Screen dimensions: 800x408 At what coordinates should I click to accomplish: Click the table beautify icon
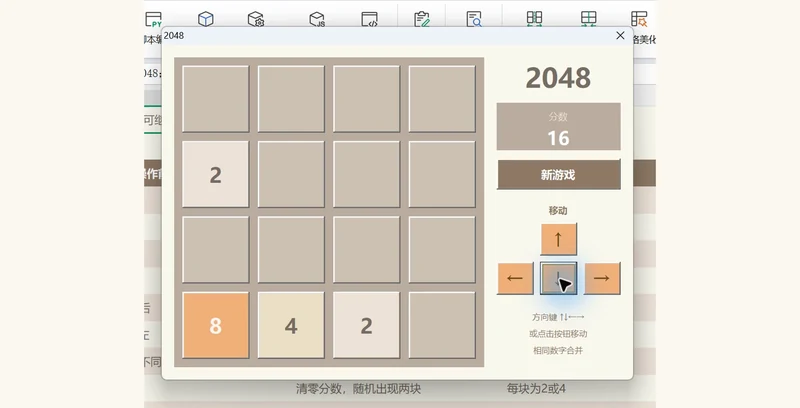point(639,19)
